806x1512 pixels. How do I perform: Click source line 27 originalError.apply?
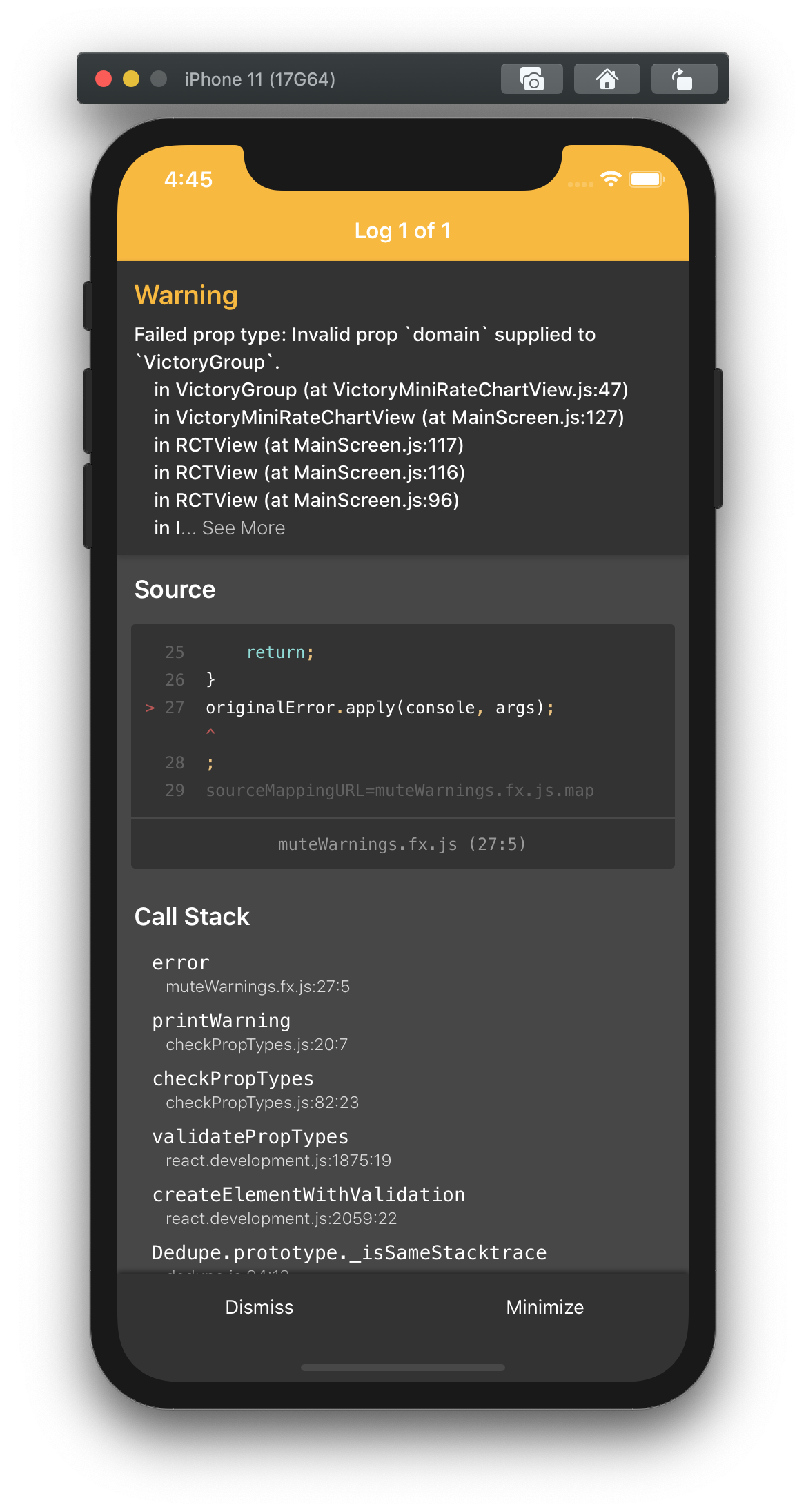tap(380, 708)
